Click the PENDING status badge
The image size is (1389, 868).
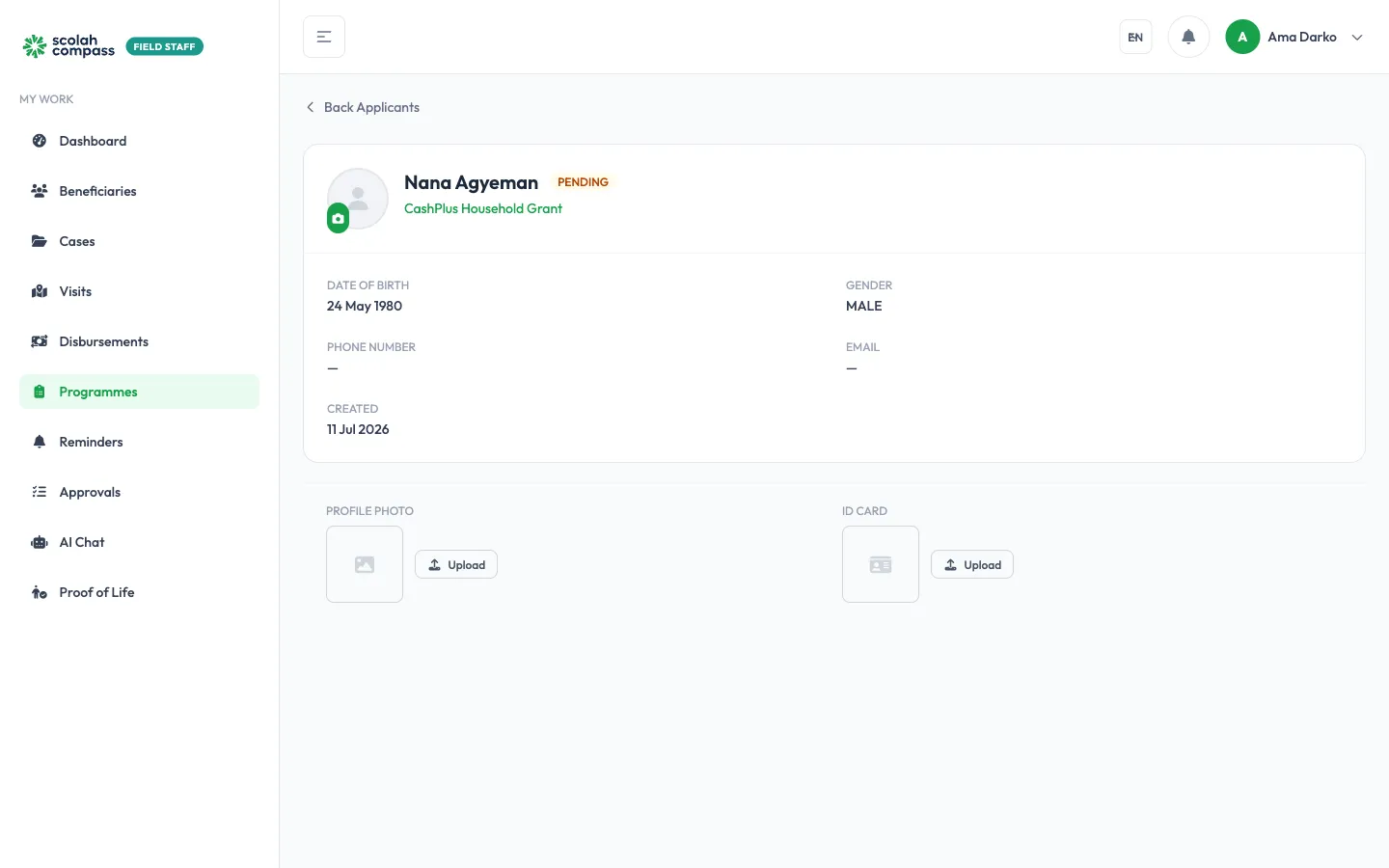pos(583,182)
